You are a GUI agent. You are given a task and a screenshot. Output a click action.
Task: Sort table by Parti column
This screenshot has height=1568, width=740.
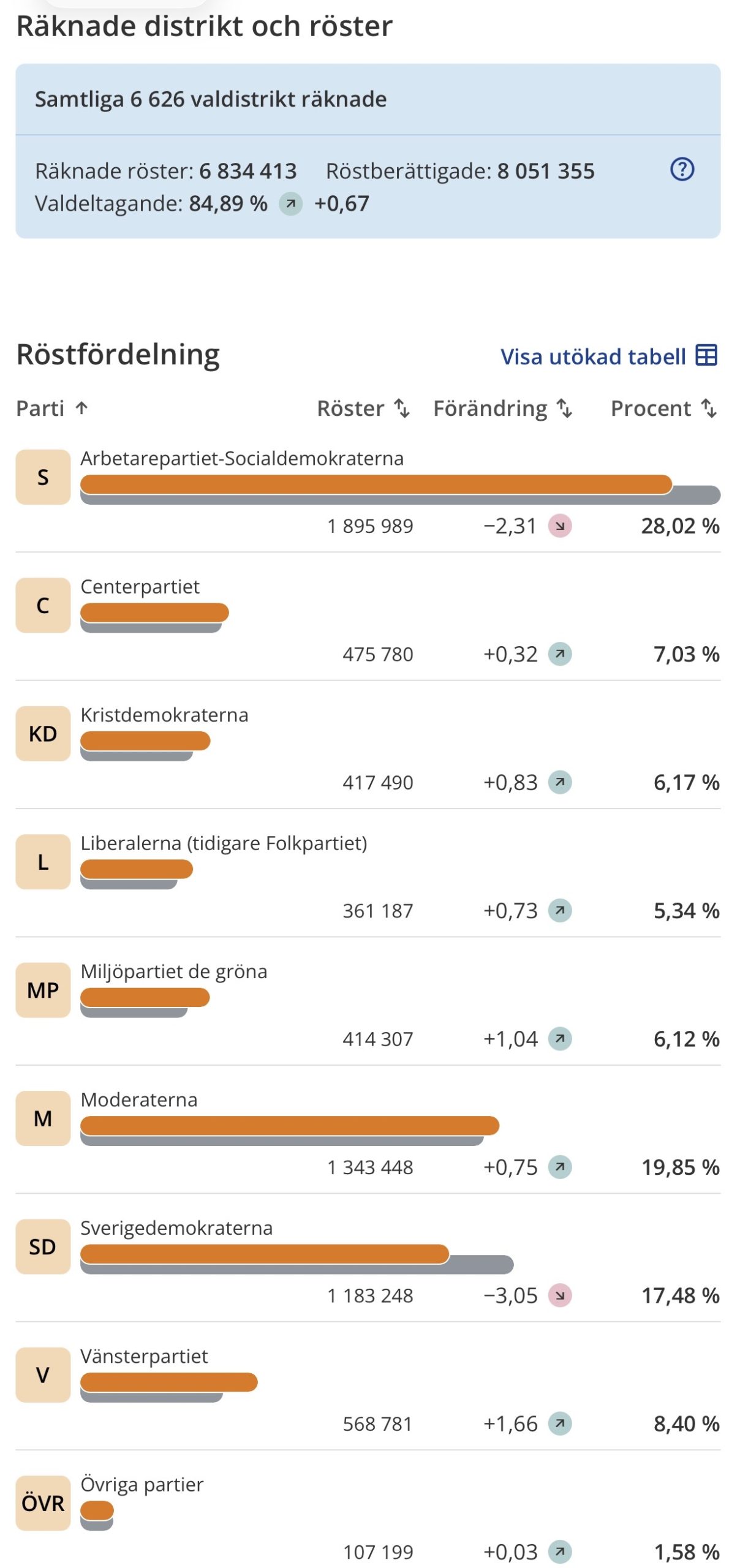pyautogui.click(x=53, y=408)
